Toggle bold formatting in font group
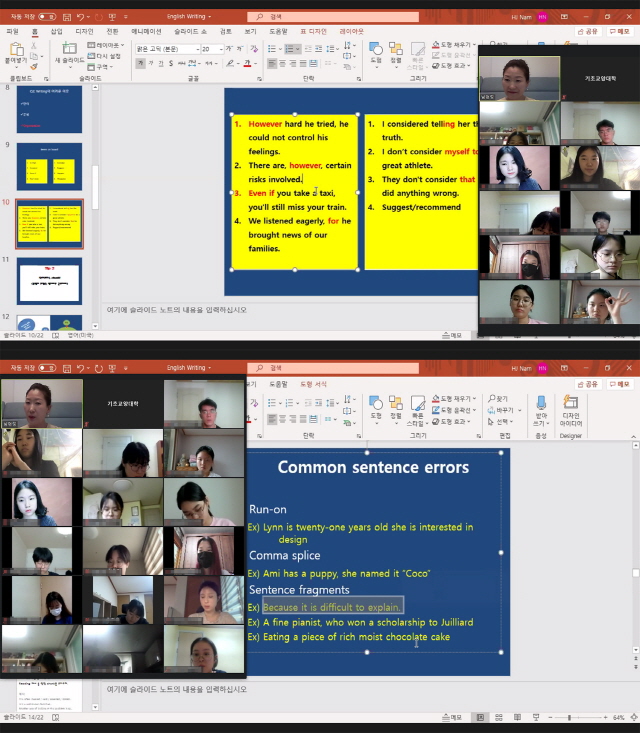The image size is (640, 733). click(x=140, y=63)
